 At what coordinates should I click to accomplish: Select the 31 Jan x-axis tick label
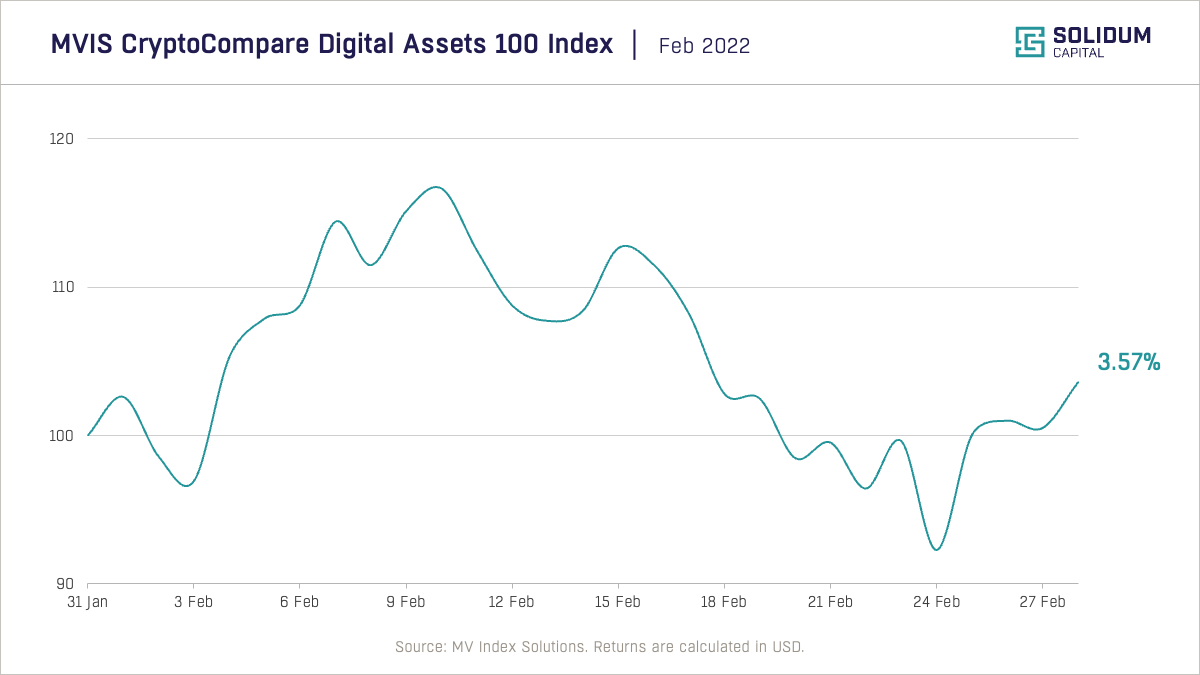(88, 602)
